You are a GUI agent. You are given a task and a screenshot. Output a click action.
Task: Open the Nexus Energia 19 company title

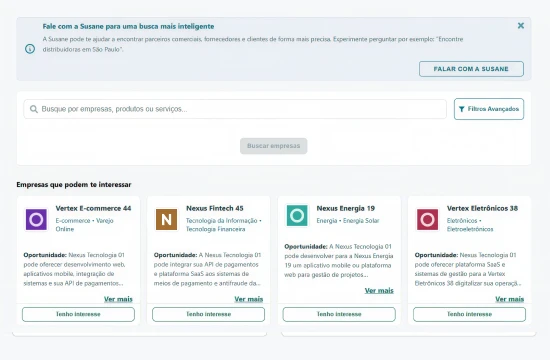coord(346,208)
